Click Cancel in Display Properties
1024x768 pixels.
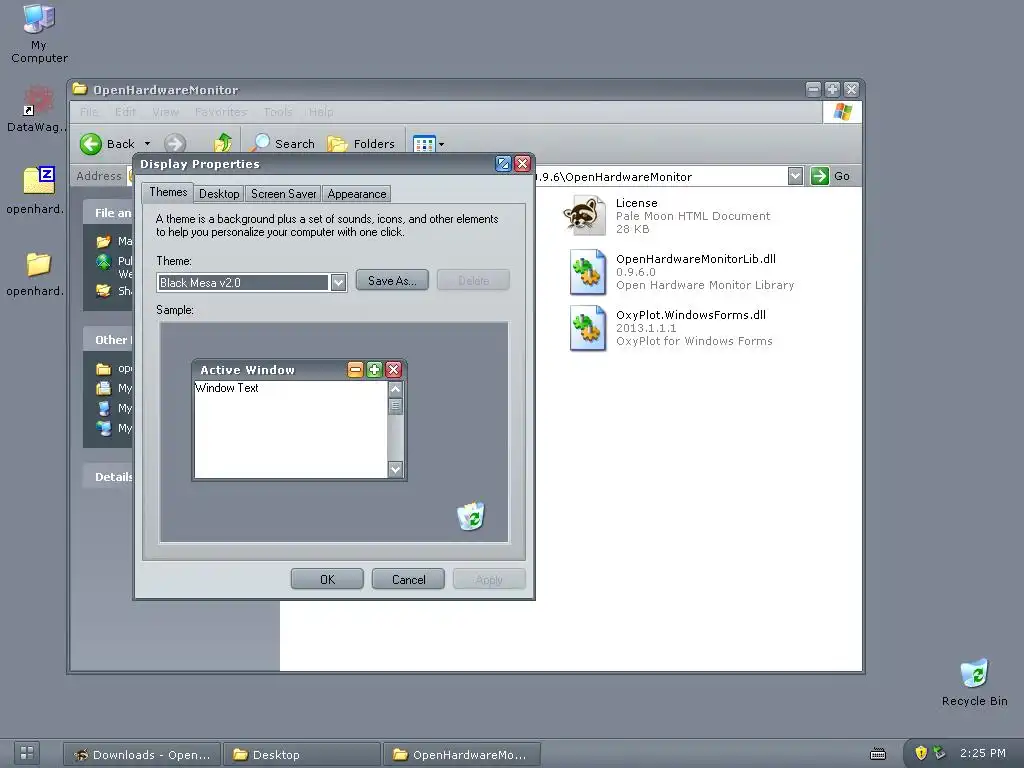[x=408, y=579]
